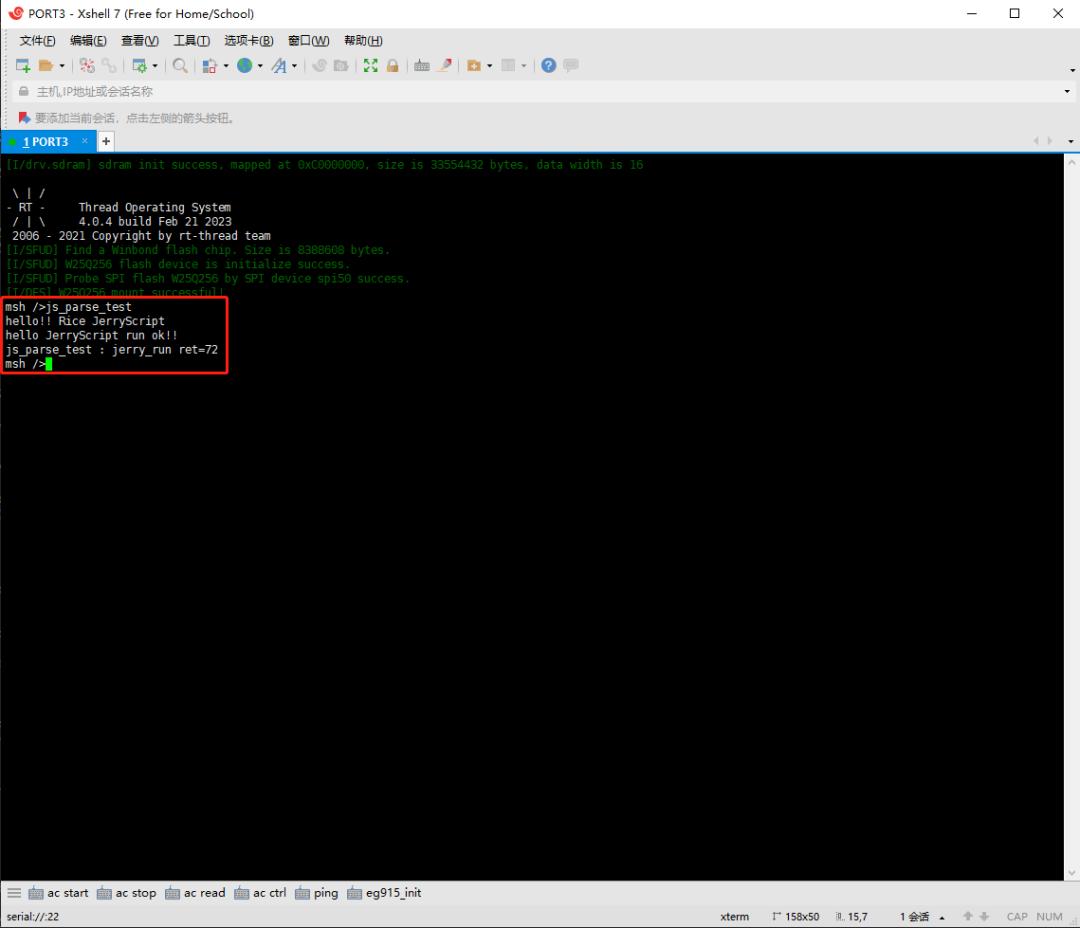Click the globe encoding icon
This screenshot has height=928, width=1080.
(x=245, y=65)
